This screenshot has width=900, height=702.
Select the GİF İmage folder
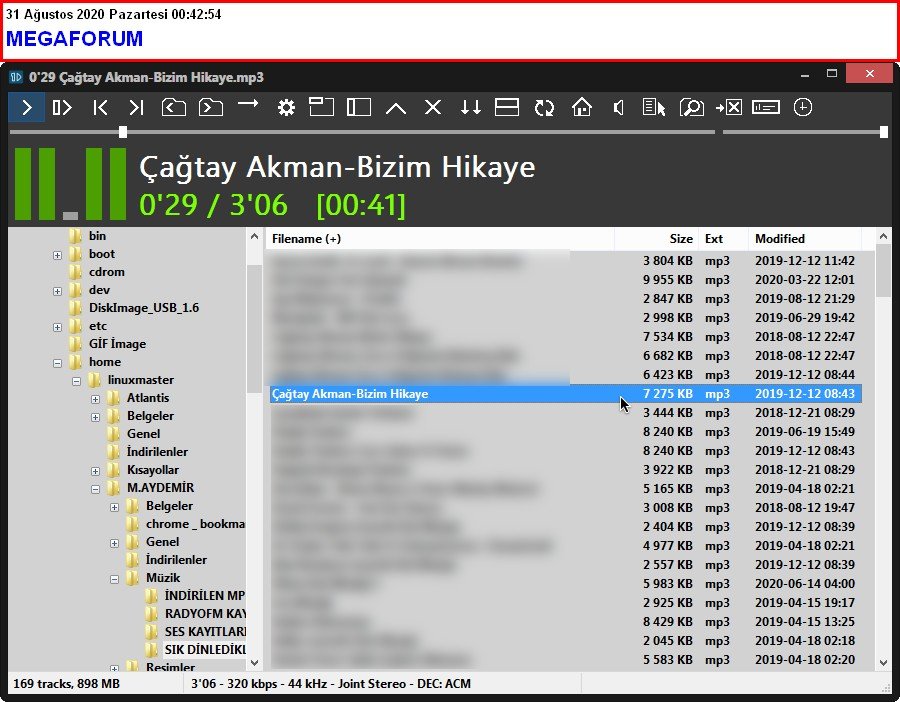[x=117, y=344]
